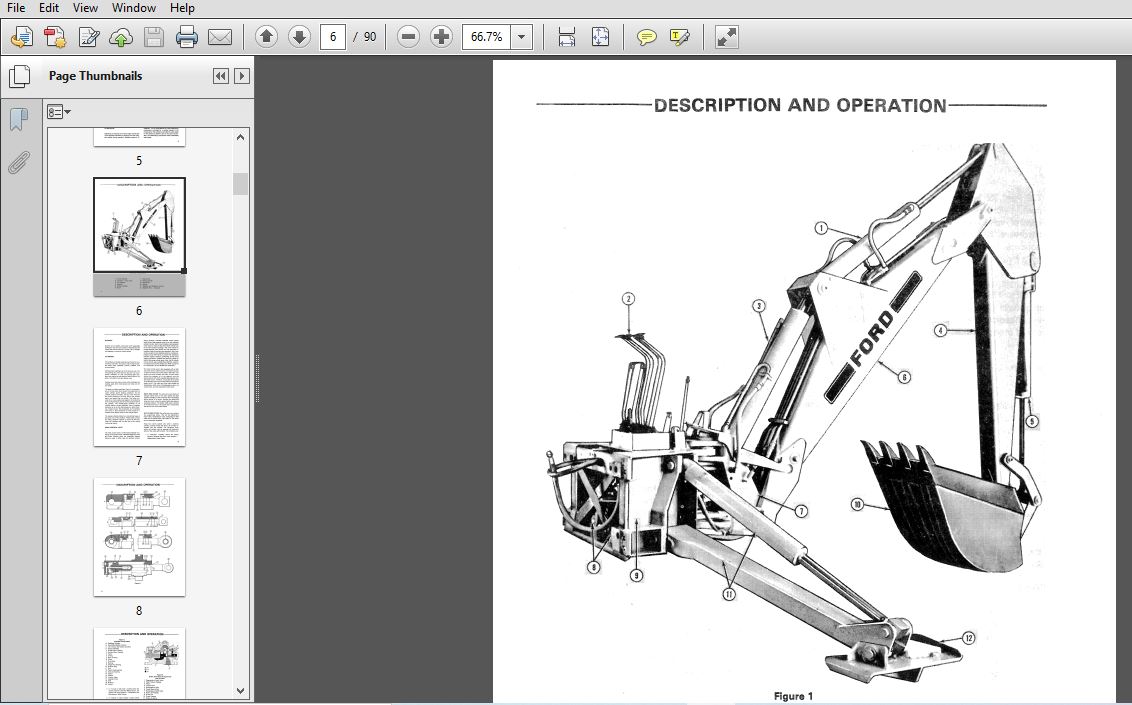Open the Help menu
1132x705 pixels.
click(182, 8)
